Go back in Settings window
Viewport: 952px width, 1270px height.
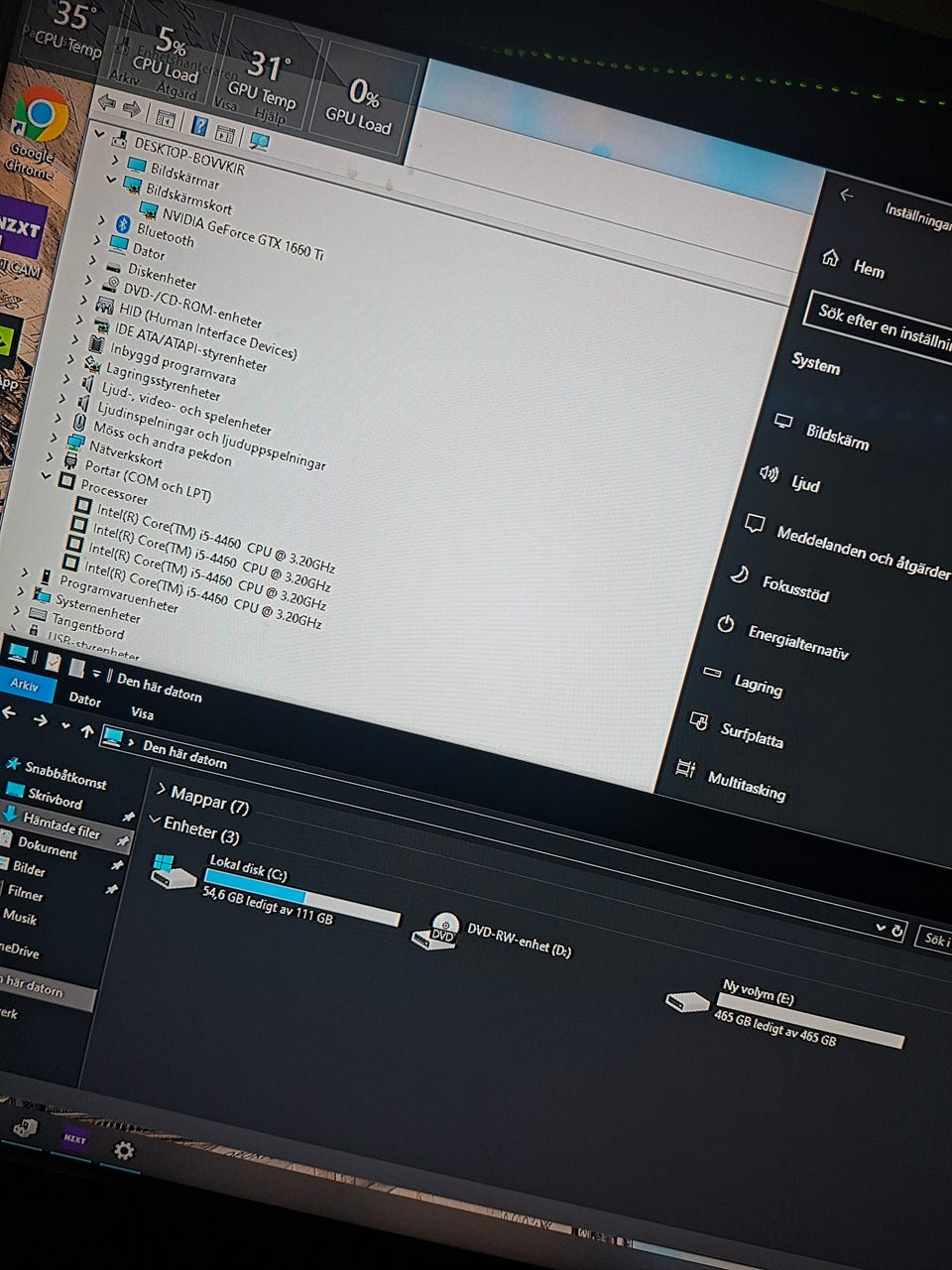click(846, 195)
